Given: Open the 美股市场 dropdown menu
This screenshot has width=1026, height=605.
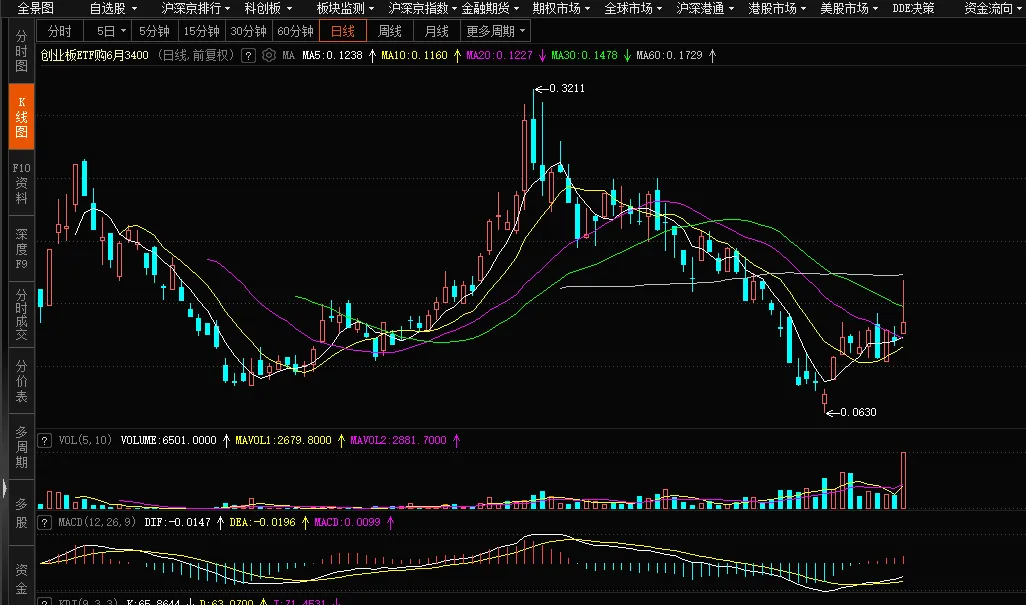Looking at the screenshot, I should [x=849, y=9].
